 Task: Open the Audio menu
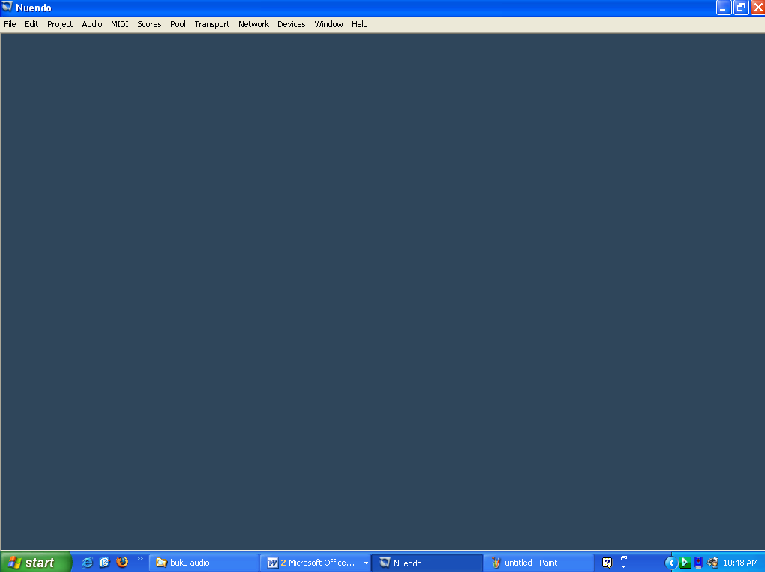click(x=92, y=24)
